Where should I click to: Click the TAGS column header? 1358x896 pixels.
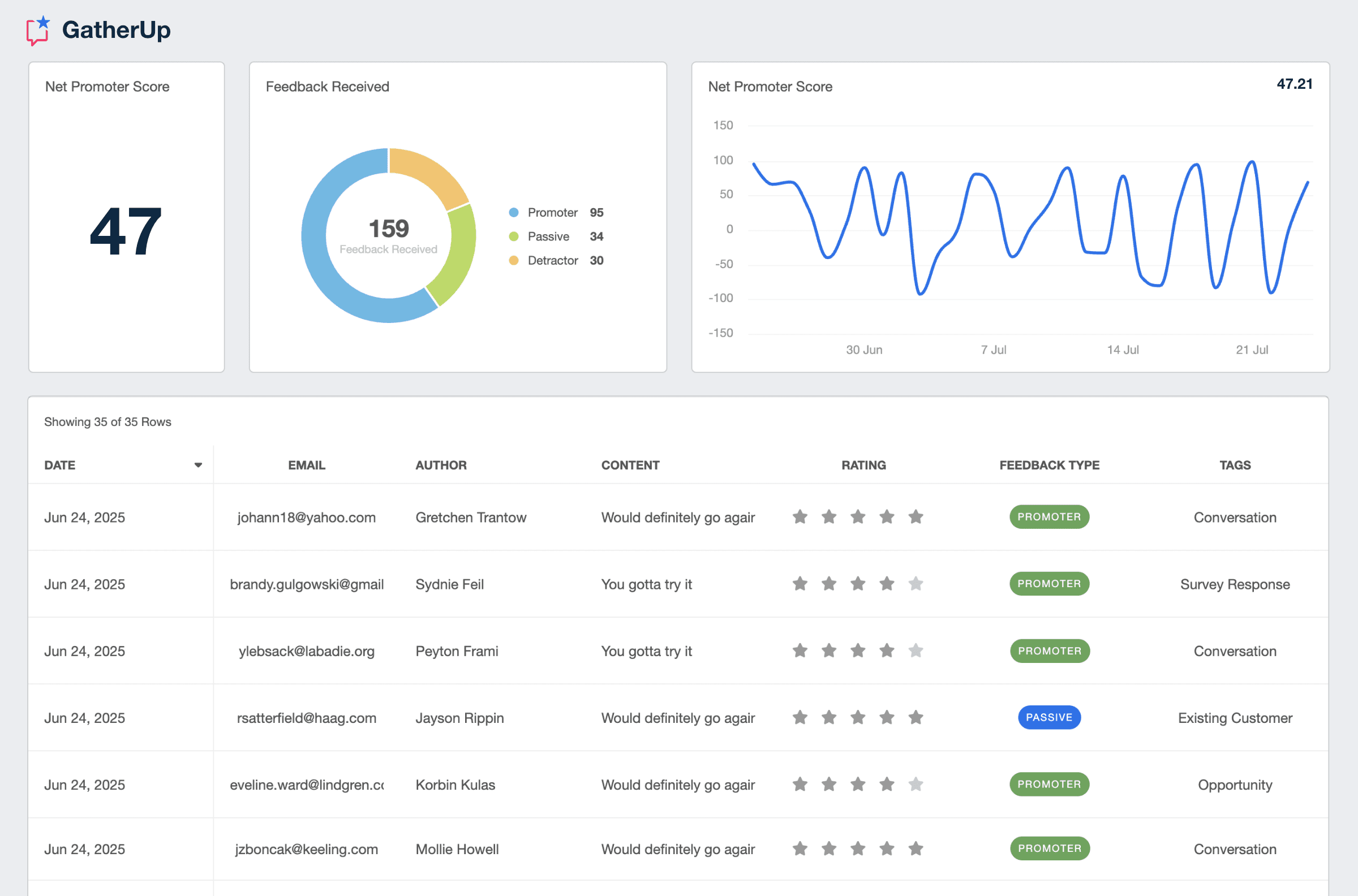[1235, 465]
